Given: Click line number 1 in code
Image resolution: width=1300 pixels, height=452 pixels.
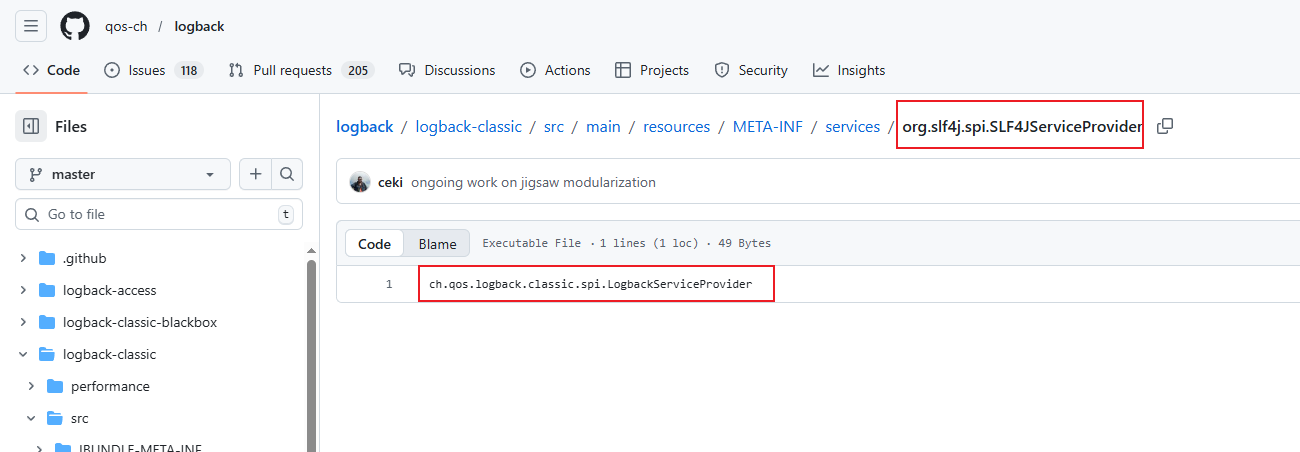Looking at the screenshot, I should click(x=388, y=285).
